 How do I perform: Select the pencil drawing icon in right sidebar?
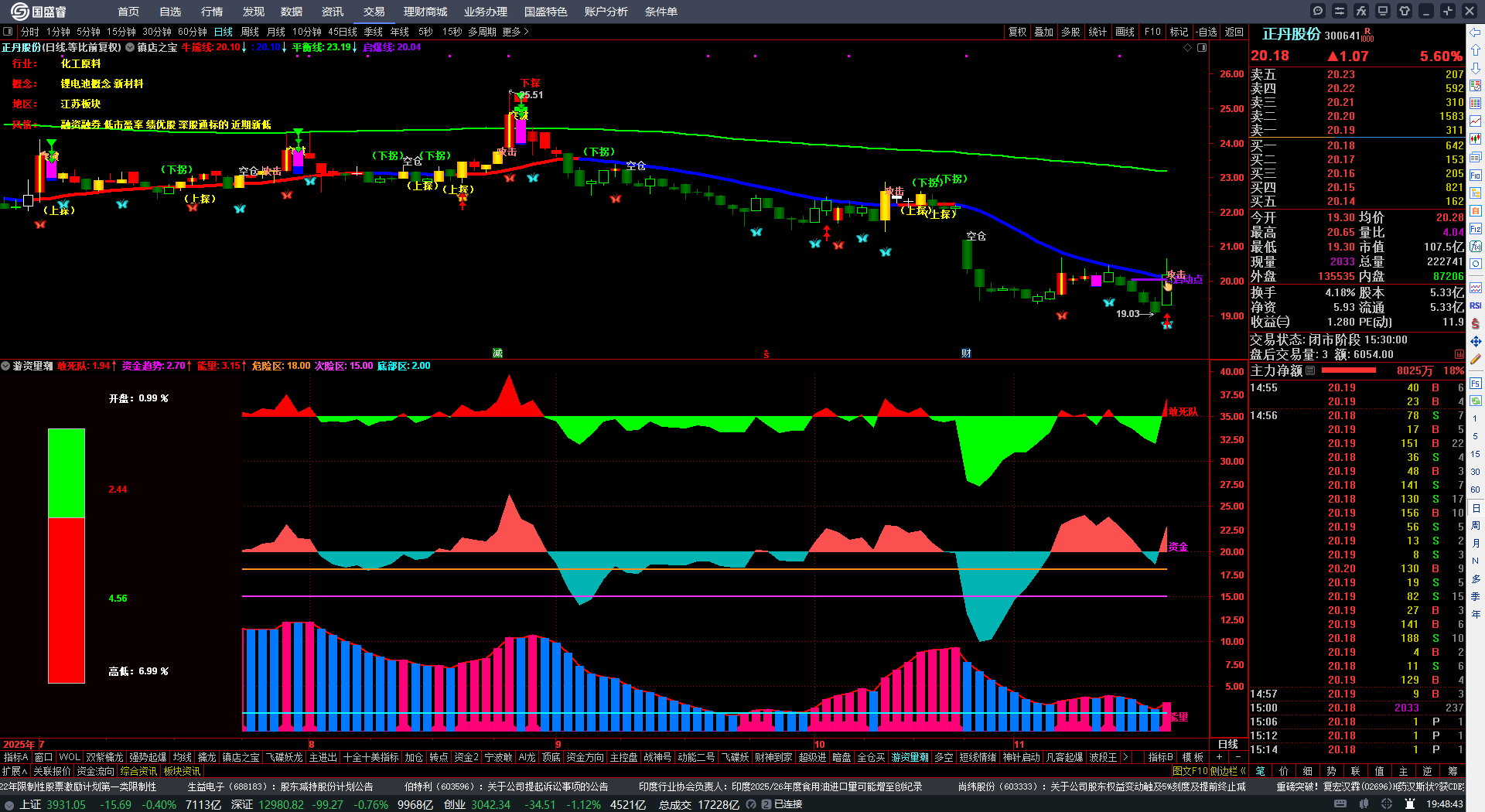click(1476, 360)
